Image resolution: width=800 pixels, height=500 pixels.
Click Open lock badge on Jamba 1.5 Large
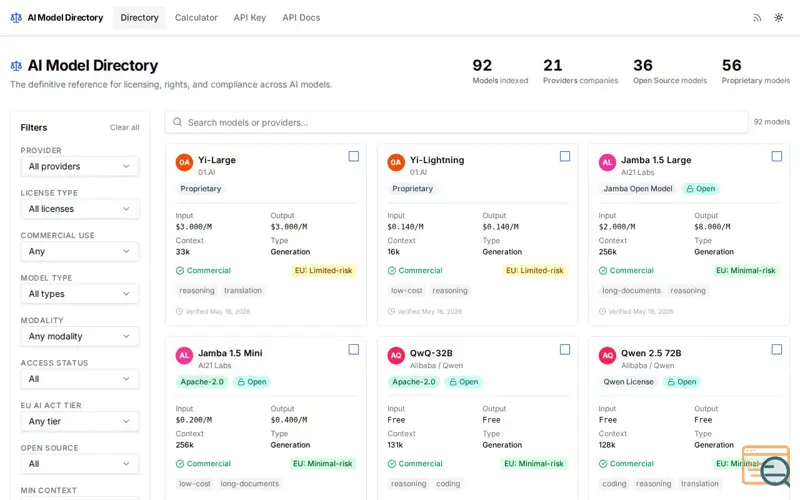[x=700, y=189]
